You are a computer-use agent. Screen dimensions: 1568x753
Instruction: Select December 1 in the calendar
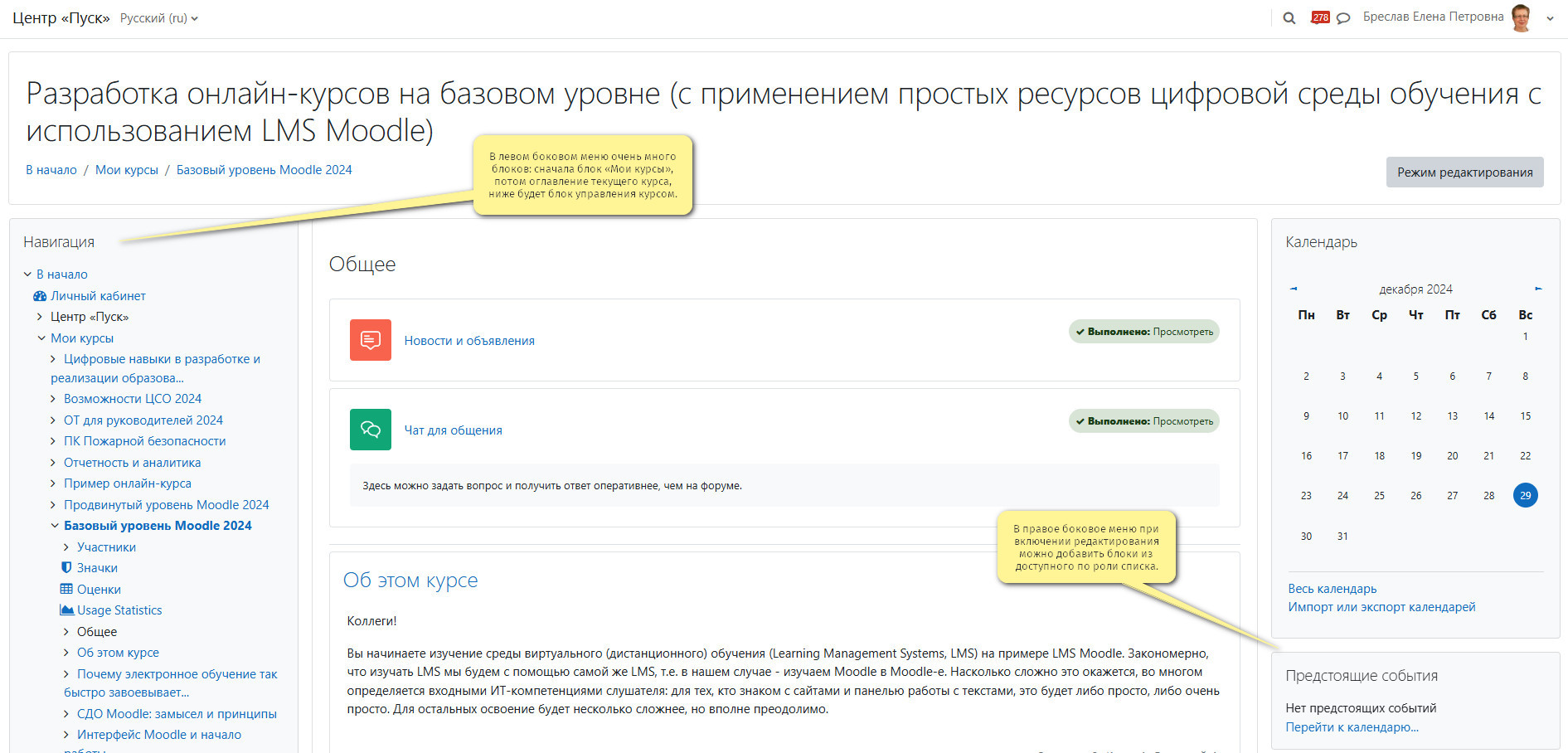click(x=1526, y=337)
